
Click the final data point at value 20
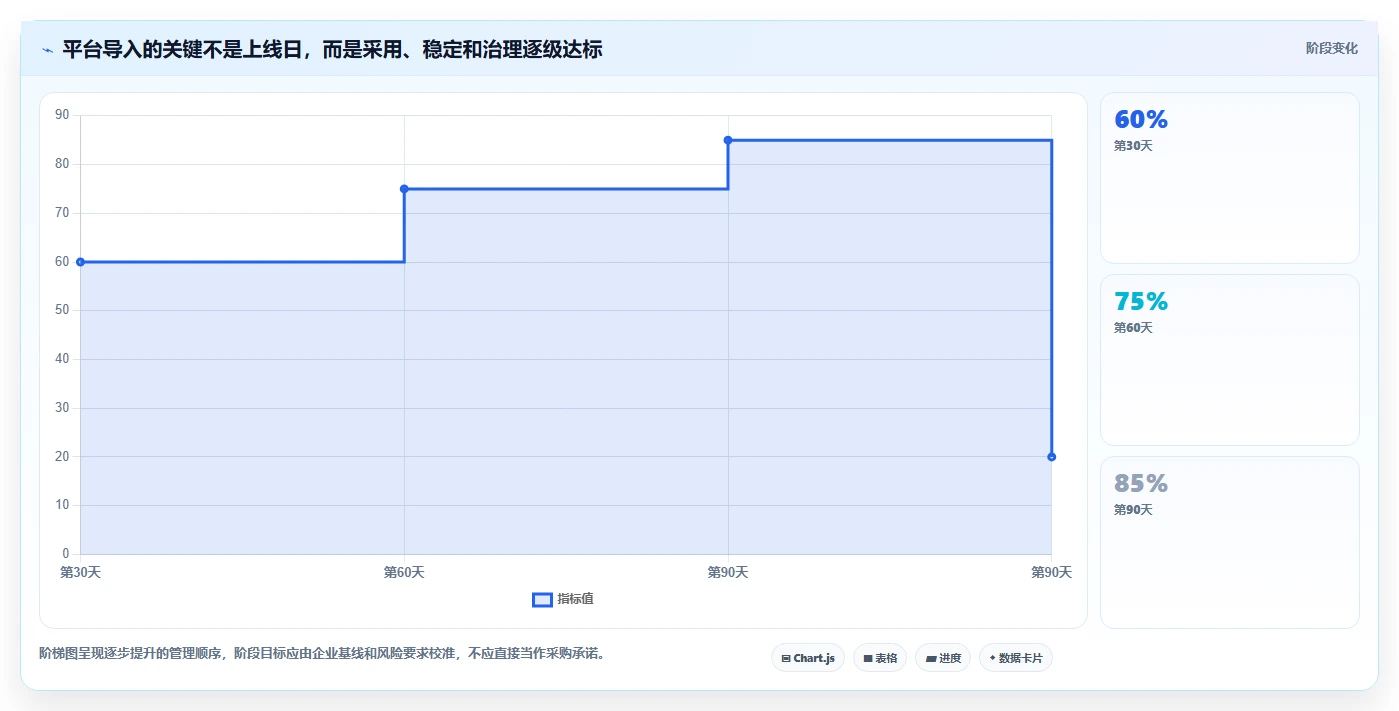[1051, 457]
